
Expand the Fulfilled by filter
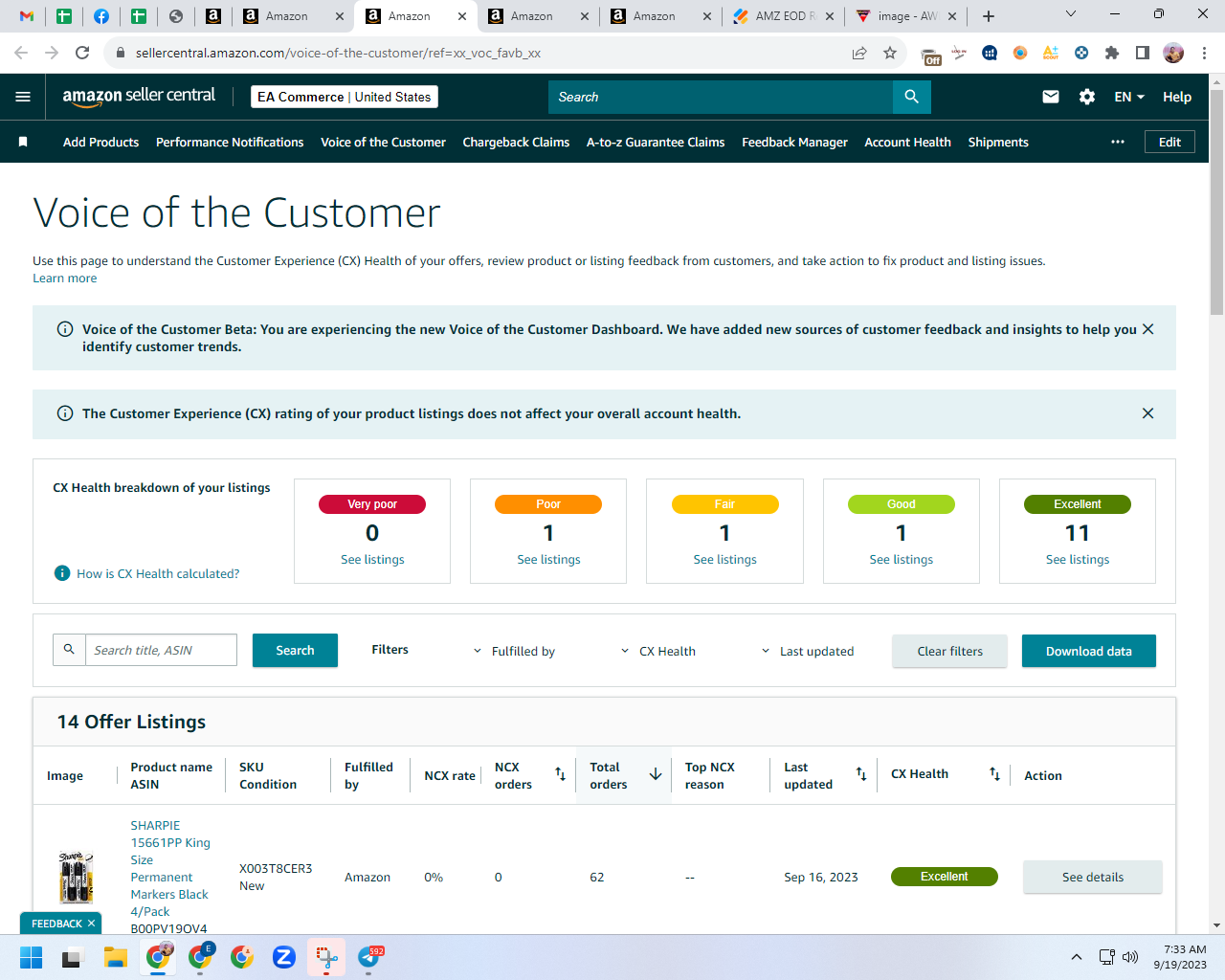click(514, 651)
